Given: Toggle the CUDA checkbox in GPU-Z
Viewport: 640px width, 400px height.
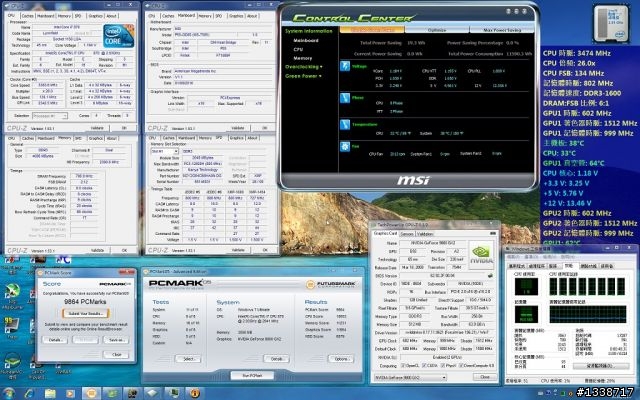Looking at the screenshot, I should point(424,366).
